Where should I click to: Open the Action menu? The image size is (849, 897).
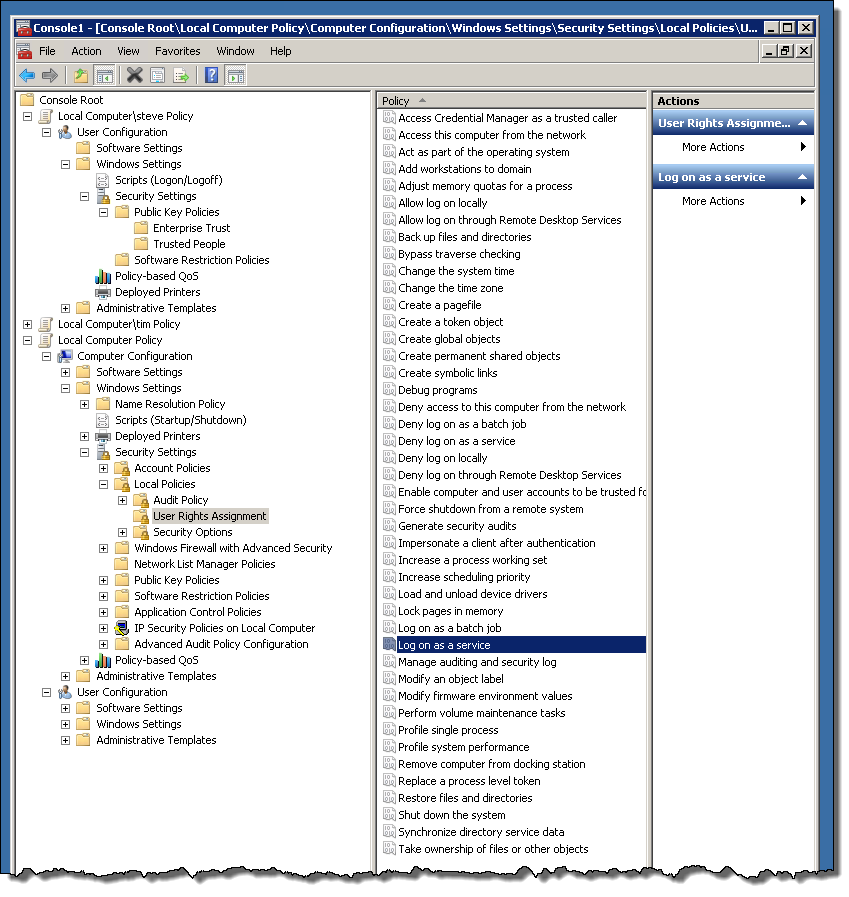(x=86, y=51)
